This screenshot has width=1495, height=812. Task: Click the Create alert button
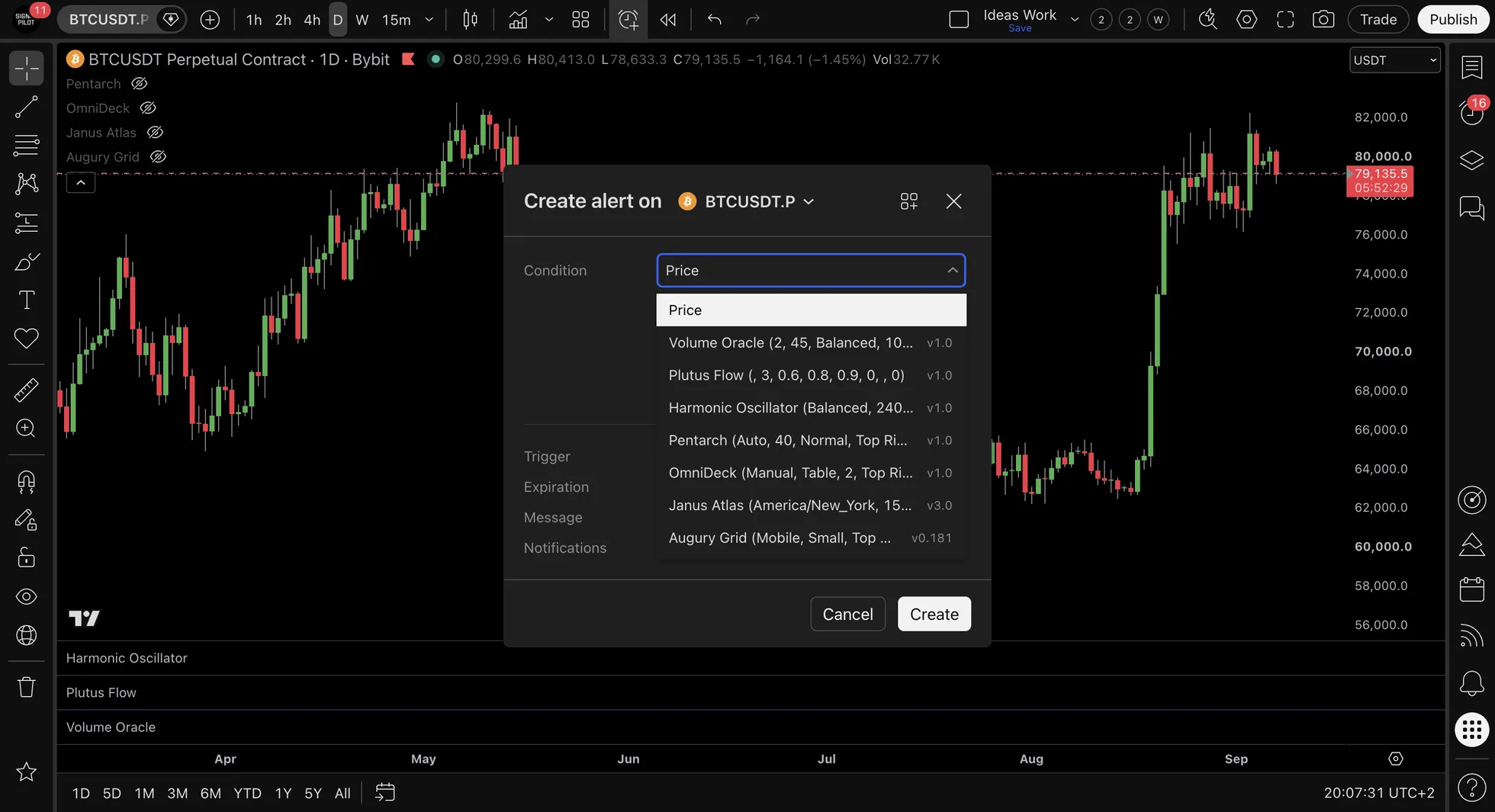pos(934,615)
